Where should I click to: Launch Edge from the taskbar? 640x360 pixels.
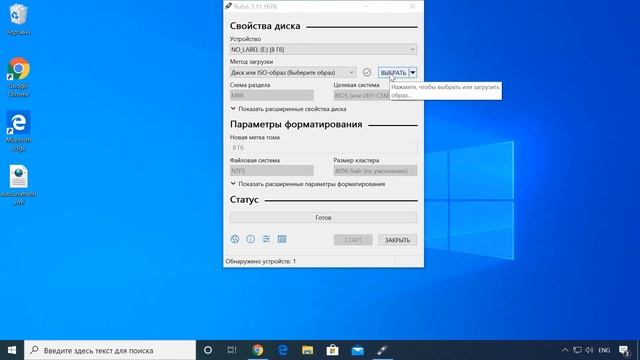(x=282, y=350)
